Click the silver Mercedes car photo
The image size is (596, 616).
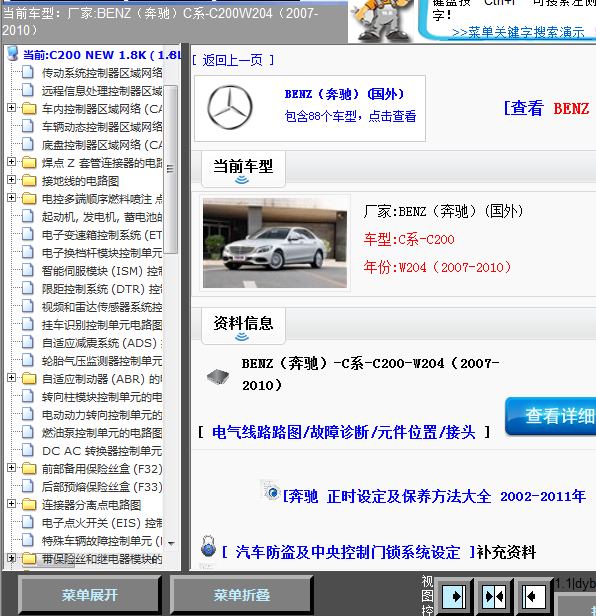(275, 243)
